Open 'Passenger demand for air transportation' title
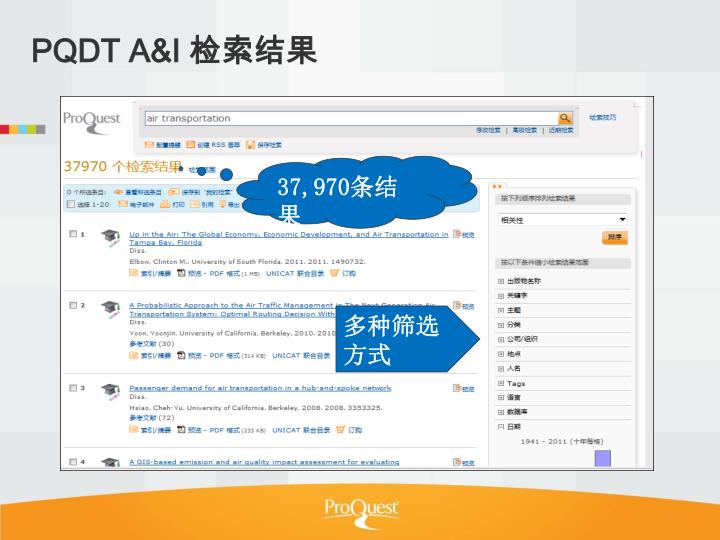Screen dimensions: 720x540 pyautogui.click(x=260, y=388)
